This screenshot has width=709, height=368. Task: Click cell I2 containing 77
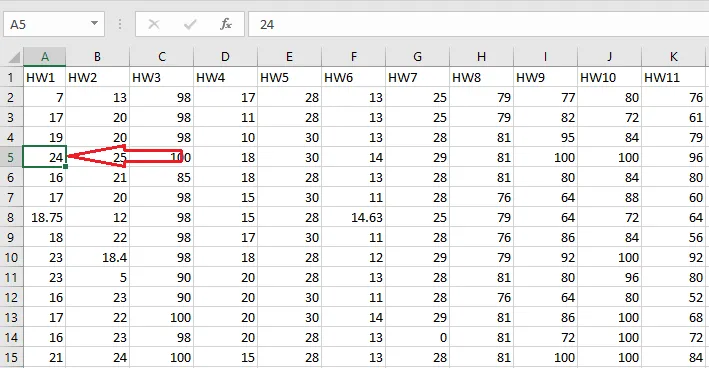[545, 97]
